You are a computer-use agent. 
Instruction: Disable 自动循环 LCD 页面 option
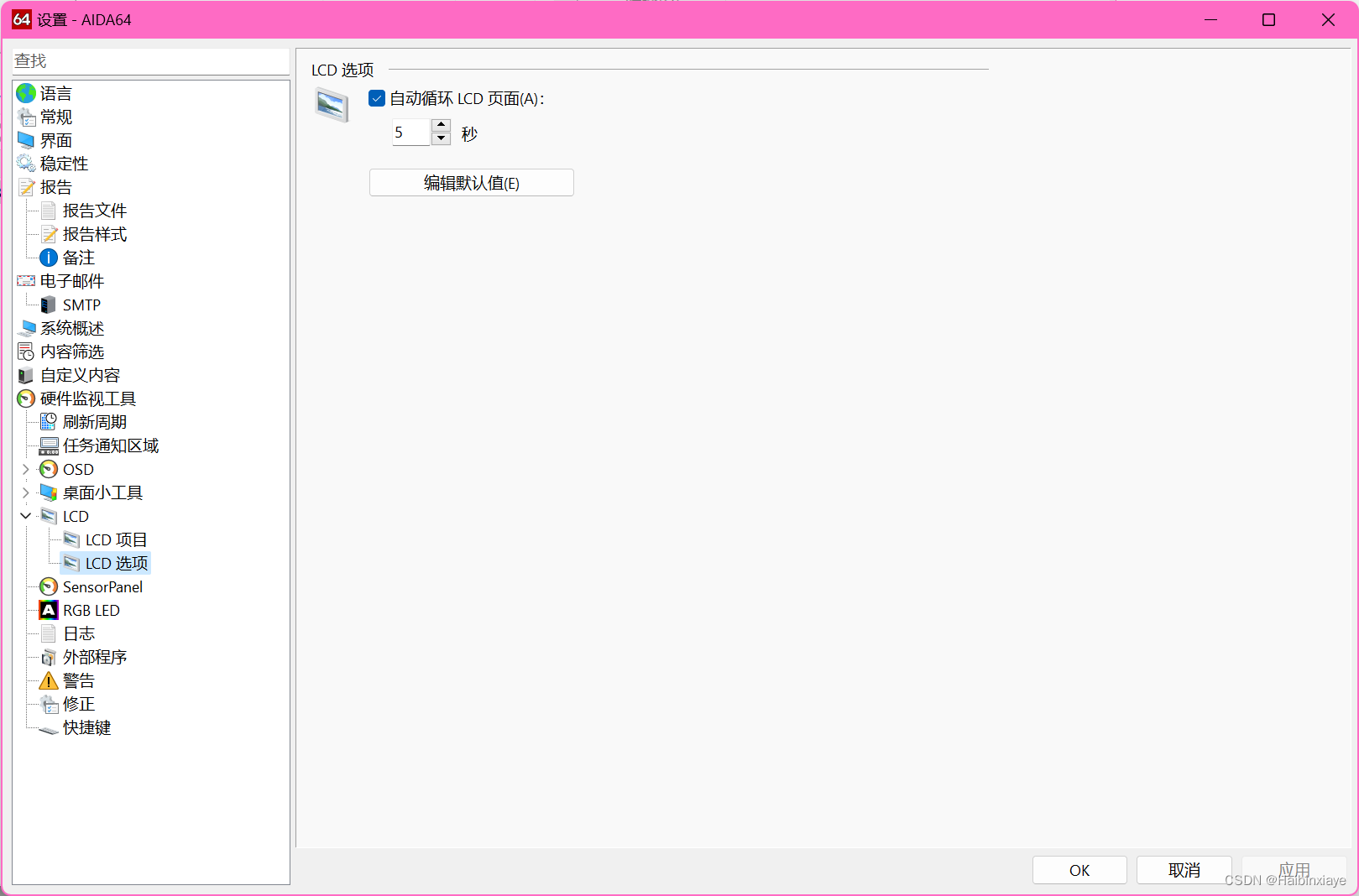click(376, 98)
